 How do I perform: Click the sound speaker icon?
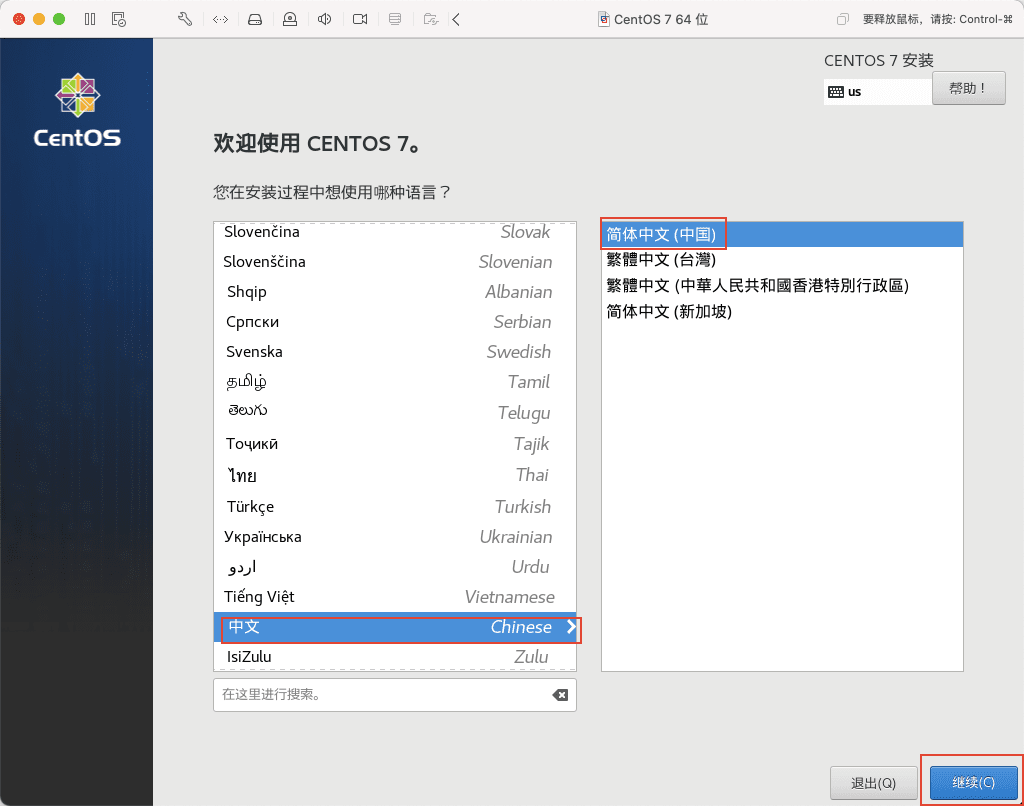point(324,19)
